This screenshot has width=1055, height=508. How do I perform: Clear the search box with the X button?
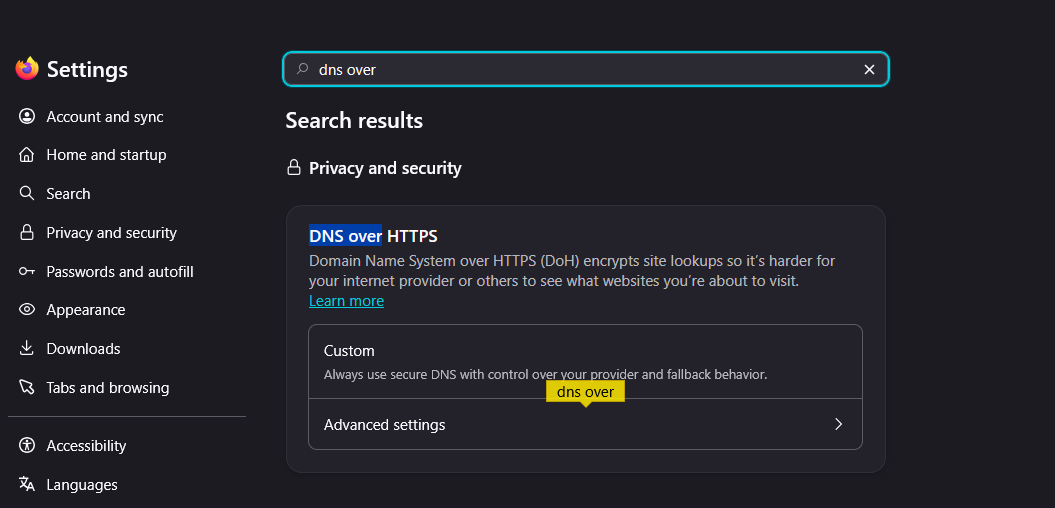[x=869, y=69]
